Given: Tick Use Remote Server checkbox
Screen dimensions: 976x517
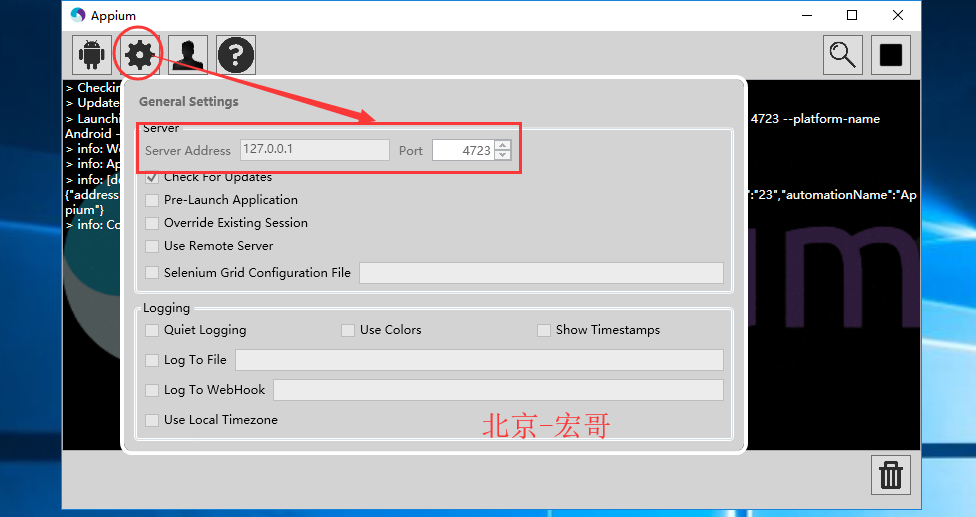Looking at the screenshot, I should (x=152, y=246).
